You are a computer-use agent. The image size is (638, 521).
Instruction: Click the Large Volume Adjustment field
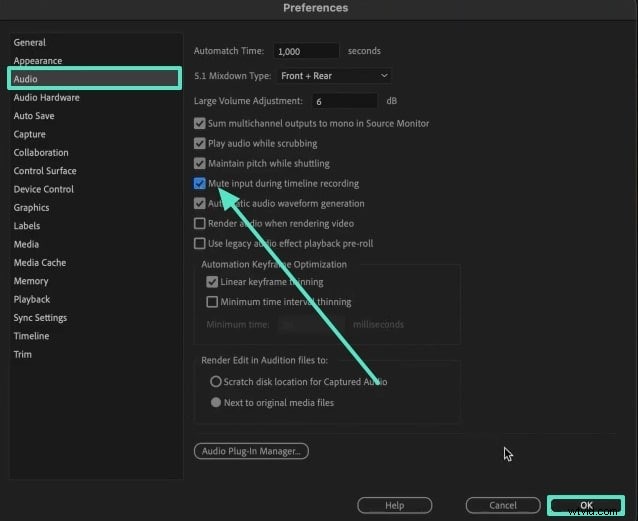tap(345, 101)
